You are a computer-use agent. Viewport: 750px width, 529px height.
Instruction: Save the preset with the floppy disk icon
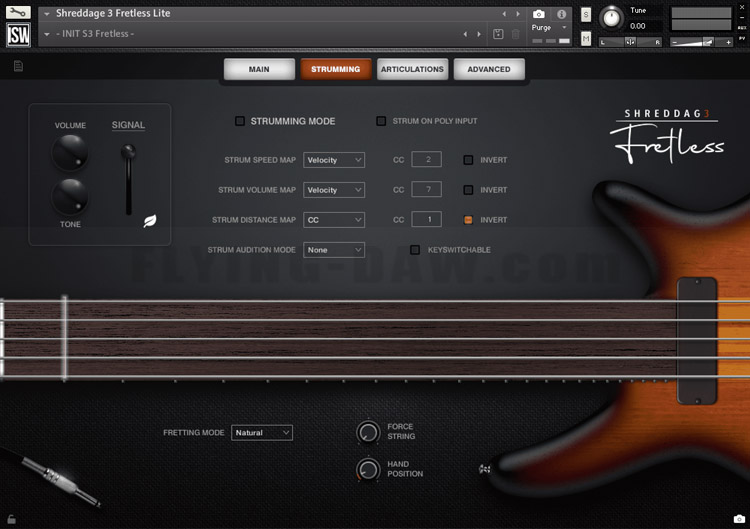(x=498, y=34)
